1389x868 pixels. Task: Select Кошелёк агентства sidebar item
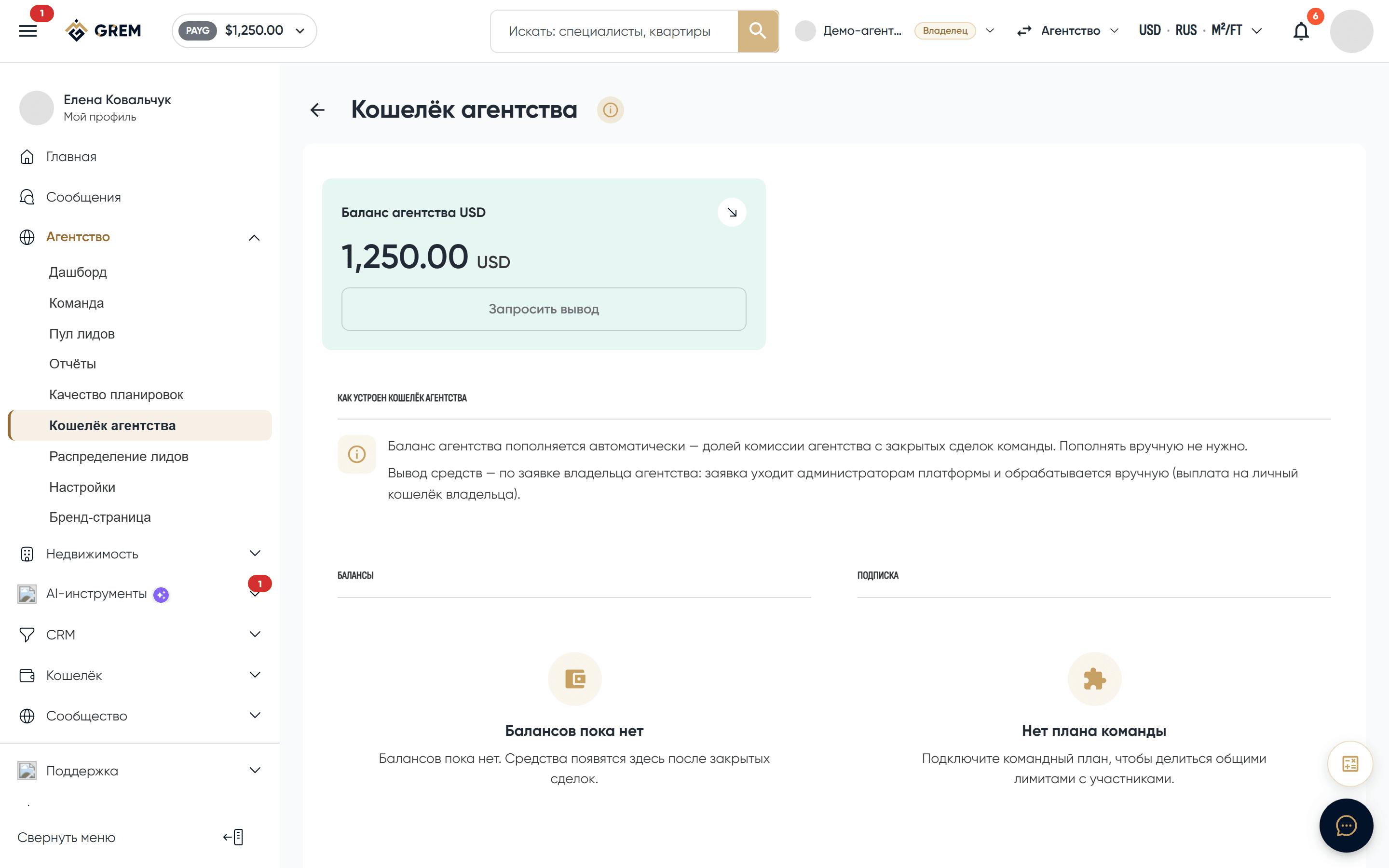click(x=140, y=425)
